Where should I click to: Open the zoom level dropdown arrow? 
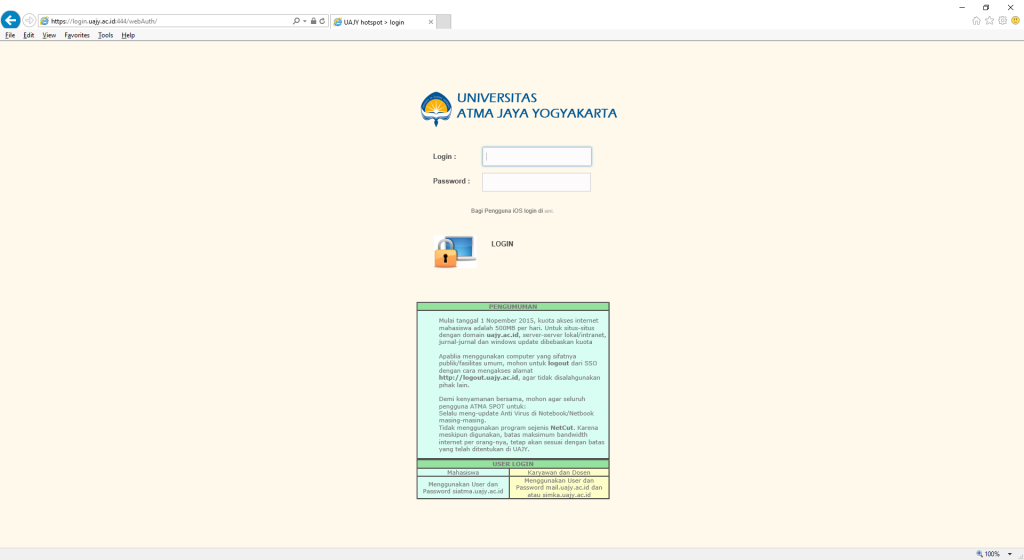1010,554
